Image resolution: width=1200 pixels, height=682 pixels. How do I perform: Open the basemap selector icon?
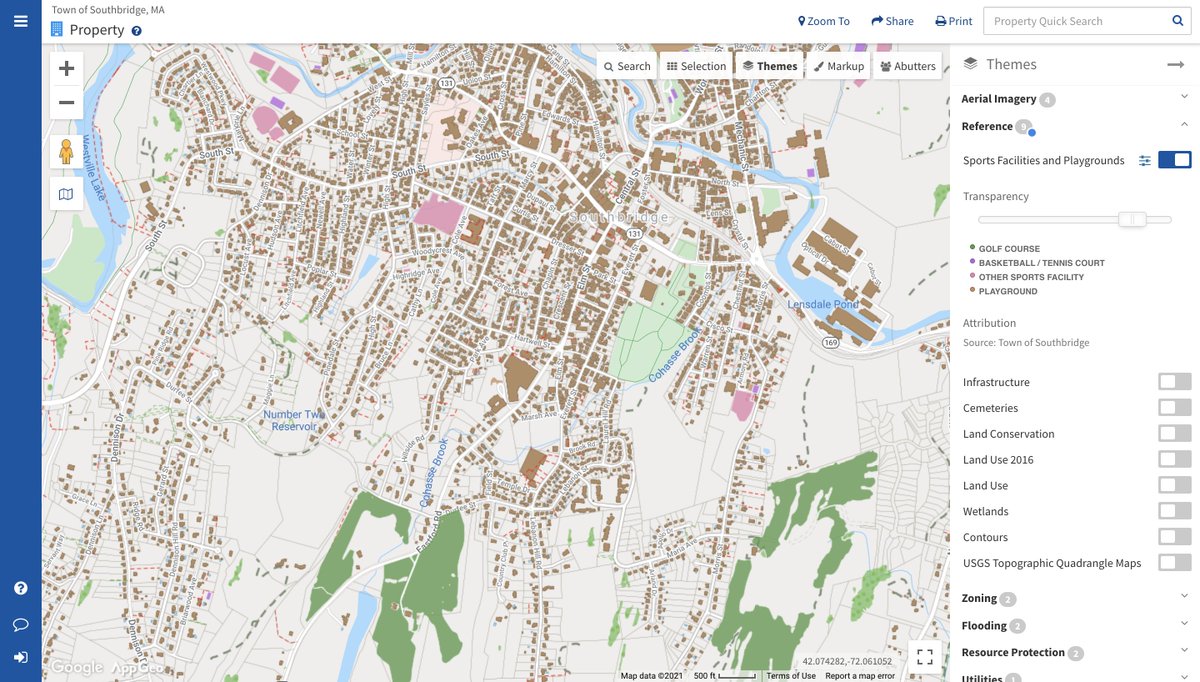point(67,194)
